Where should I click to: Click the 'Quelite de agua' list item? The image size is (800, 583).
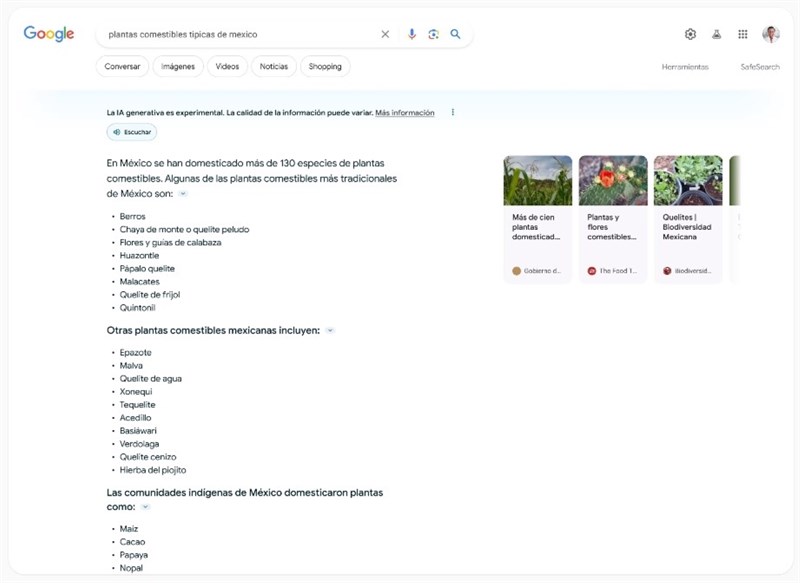(x=151, y=378)
